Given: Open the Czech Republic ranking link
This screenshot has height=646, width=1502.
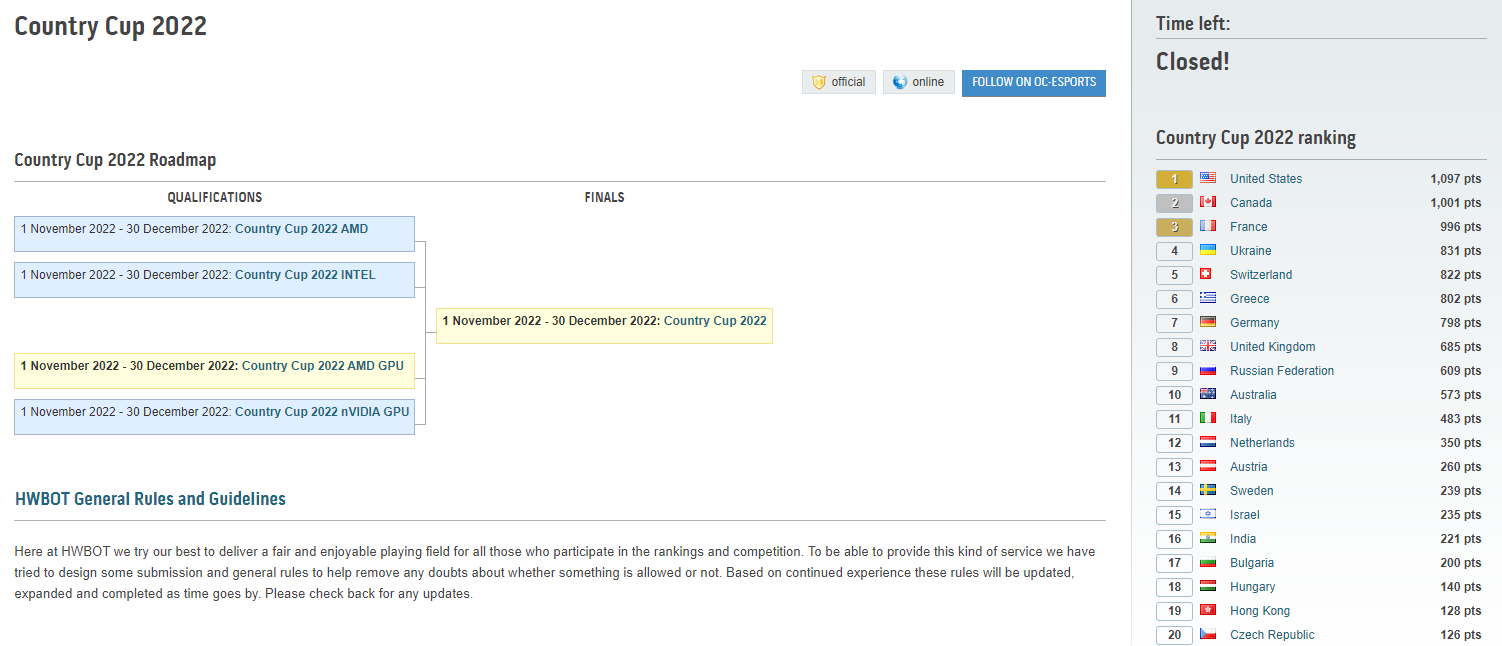Looking at the screenshot, I should [1272, 635].
